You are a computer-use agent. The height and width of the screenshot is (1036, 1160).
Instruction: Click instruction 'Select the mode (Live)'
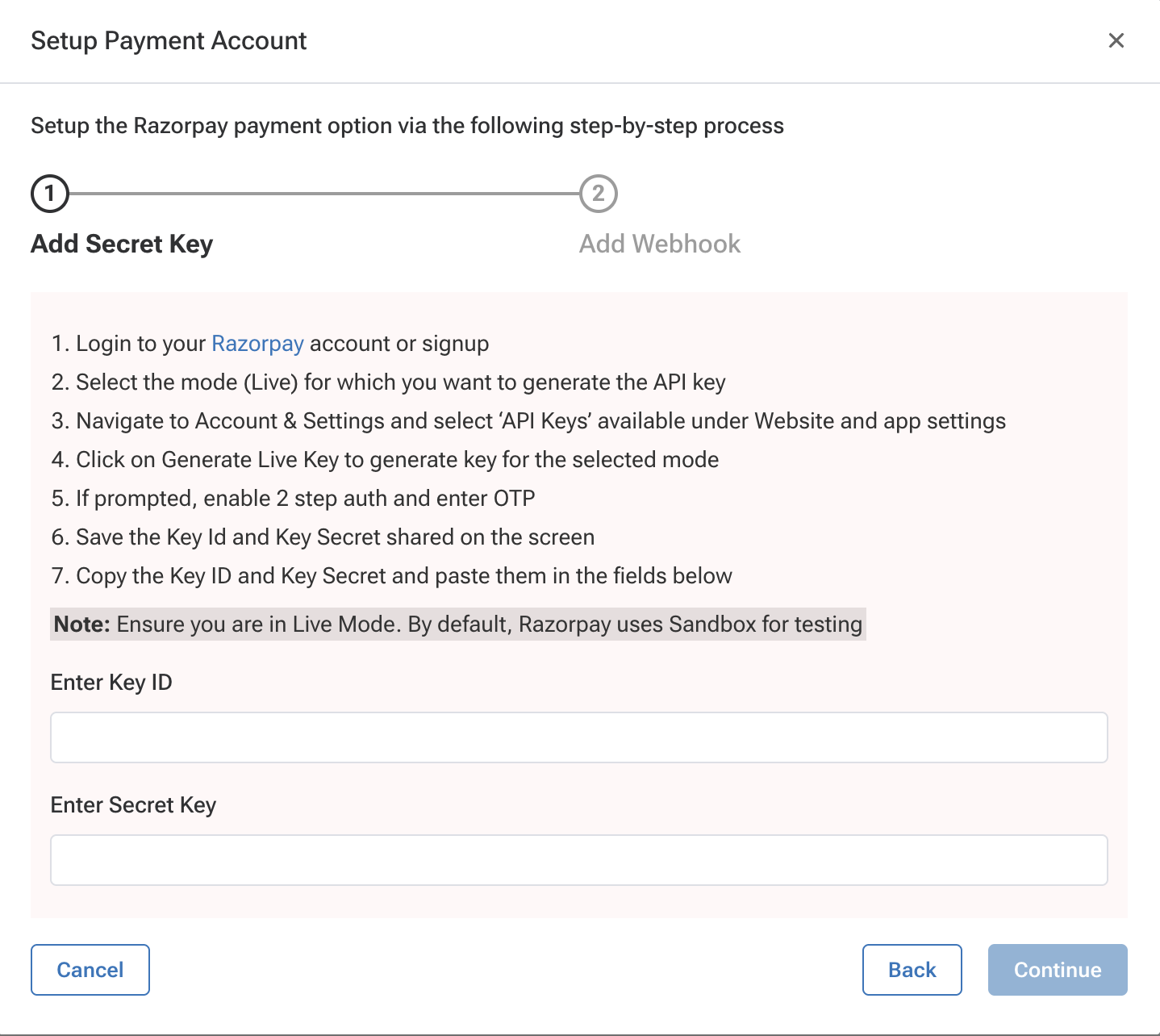[x=389, y=382]
